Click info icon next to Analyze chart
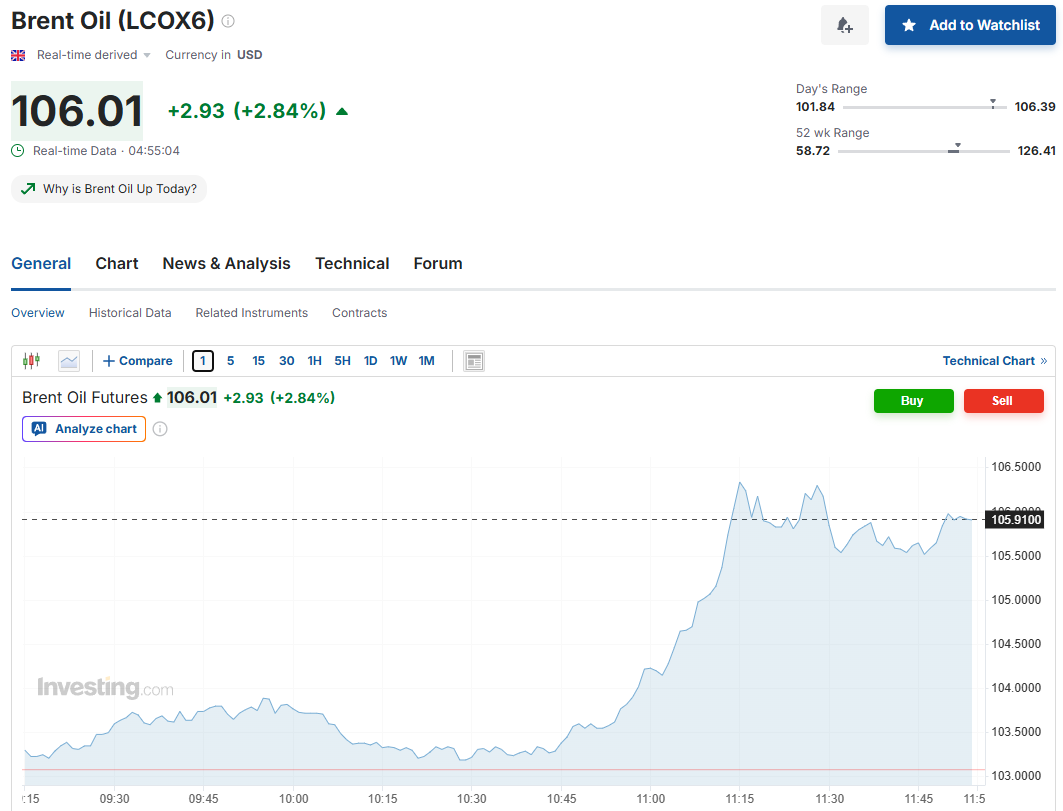The height and width of the screenshot is (811, 1063). click(160, 429)
